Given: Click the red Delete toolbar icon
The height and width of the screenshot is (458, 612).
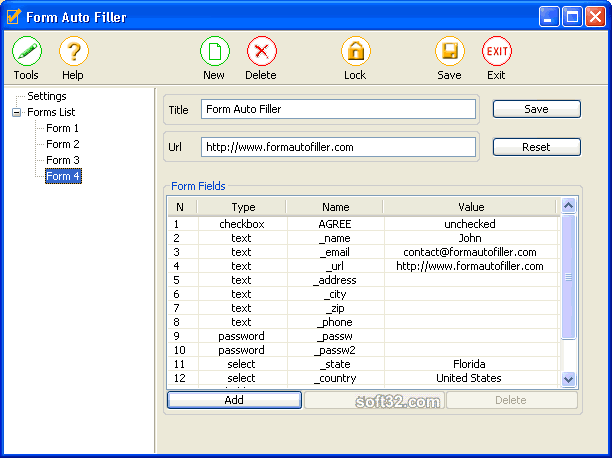Looking at the screenshot, I should [x=262, y=51].
